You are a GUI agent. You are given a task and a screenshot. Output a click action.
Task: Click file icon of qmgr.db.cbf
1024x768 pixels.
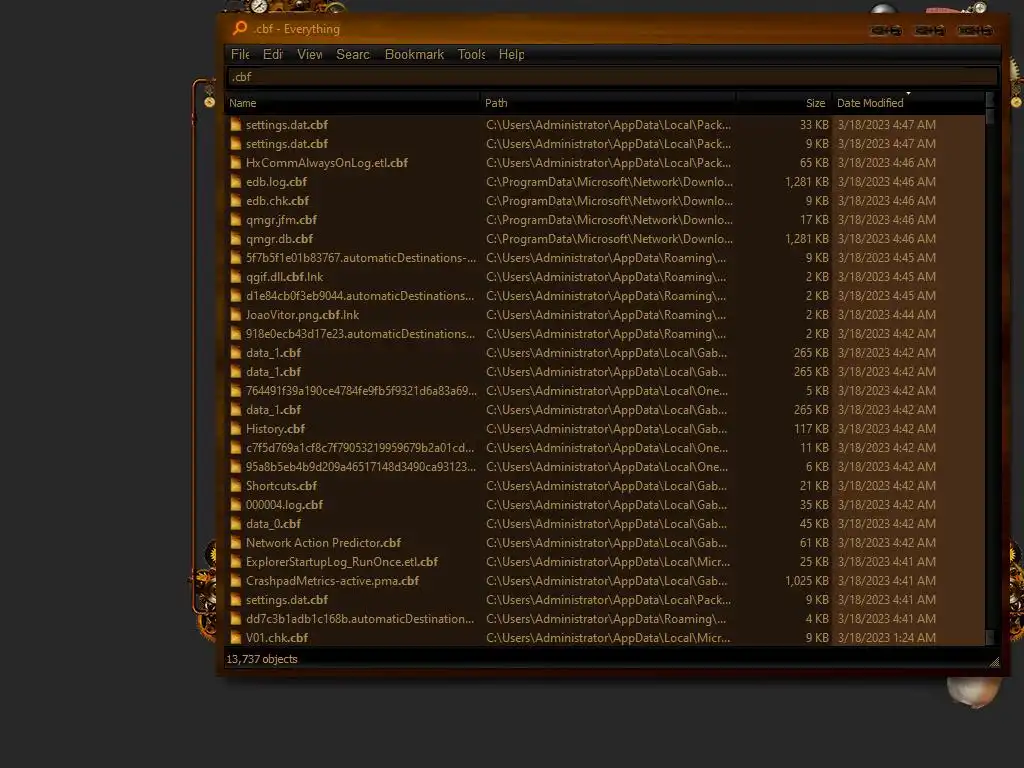pos(235,239)
